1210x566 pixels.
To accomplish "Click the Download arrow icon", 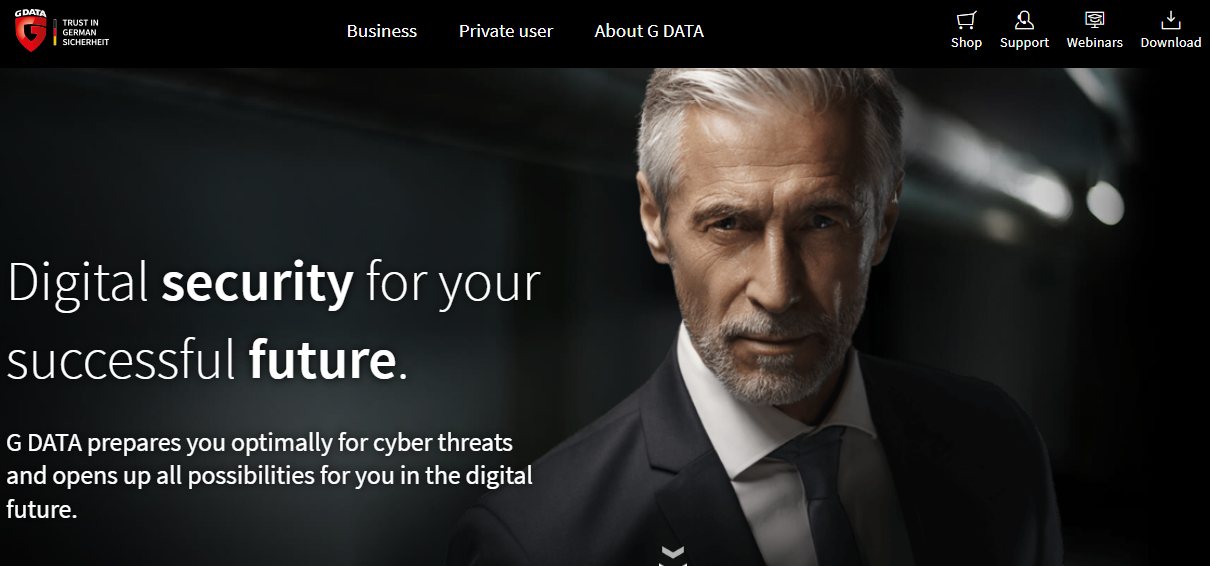I will coord(1170,20).
